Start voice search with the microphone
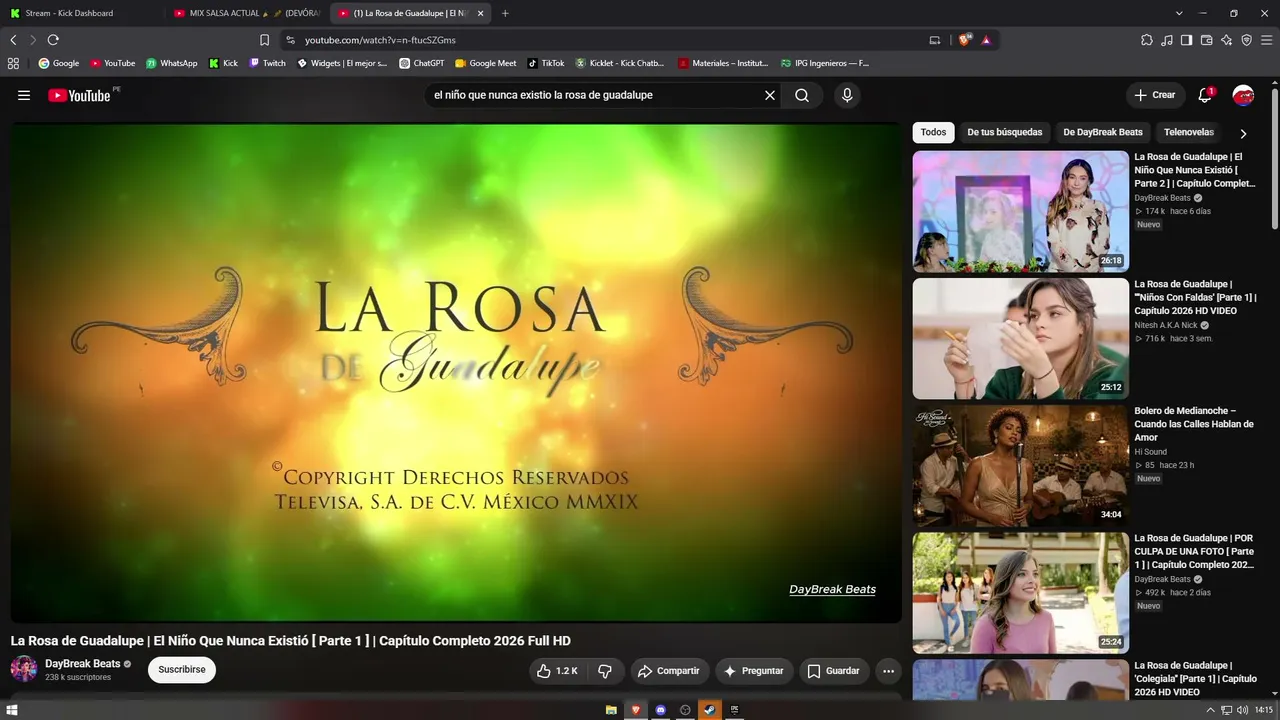Viewport: 1280px width, 720px height. pos(847,95)
